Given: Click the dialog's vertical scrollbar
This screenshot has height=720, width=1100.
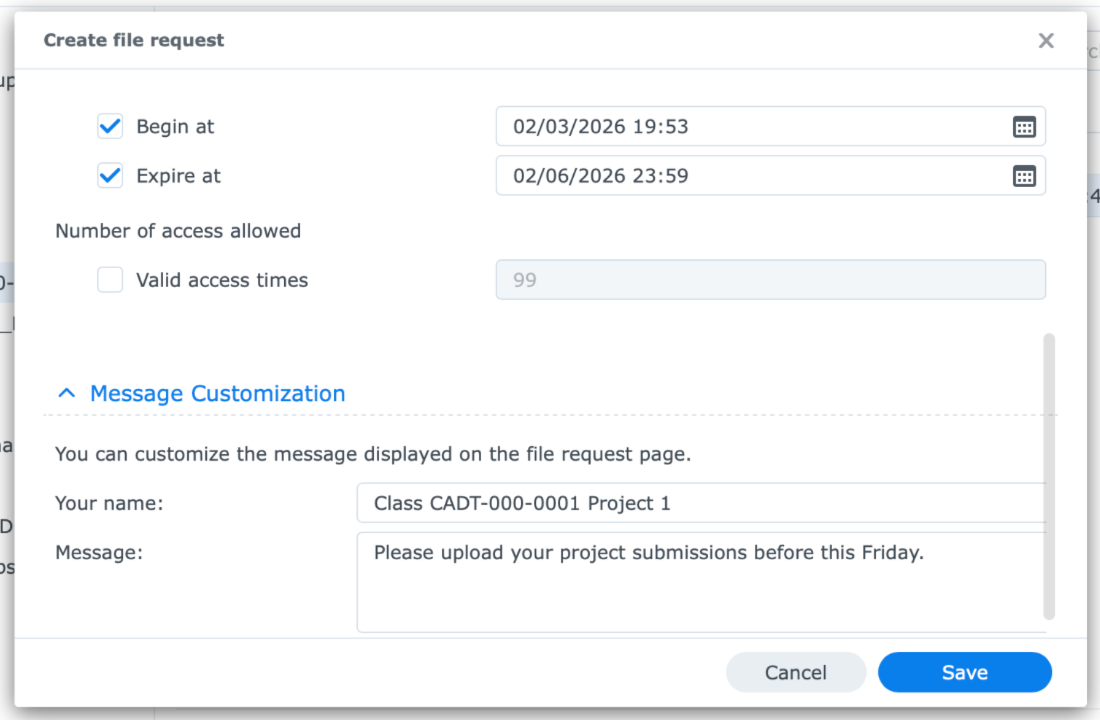Looking at the screenshot, I should click(x=1048, y=476).
